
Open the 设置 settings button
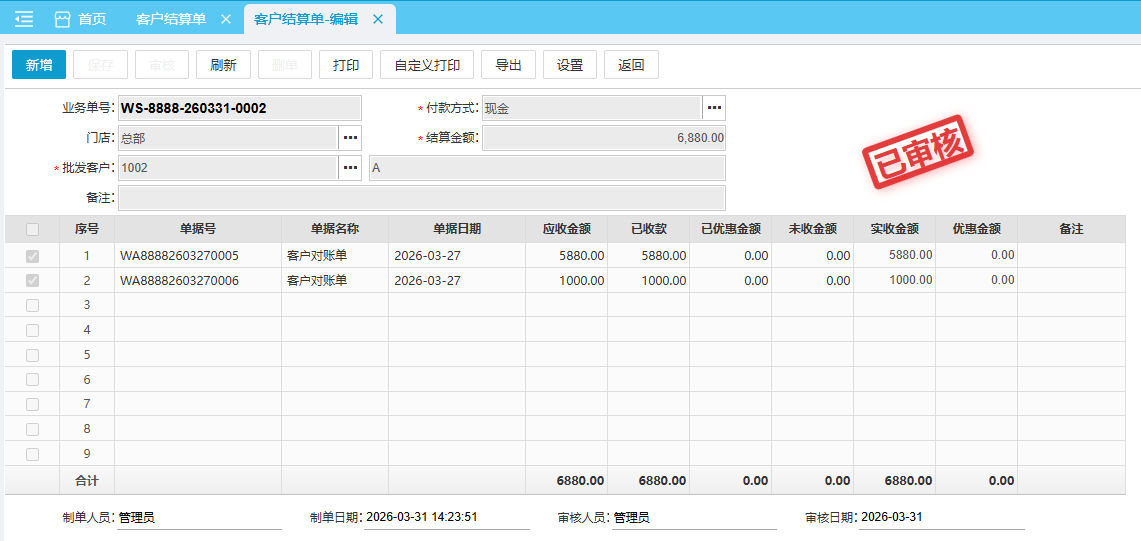point(570,65)
